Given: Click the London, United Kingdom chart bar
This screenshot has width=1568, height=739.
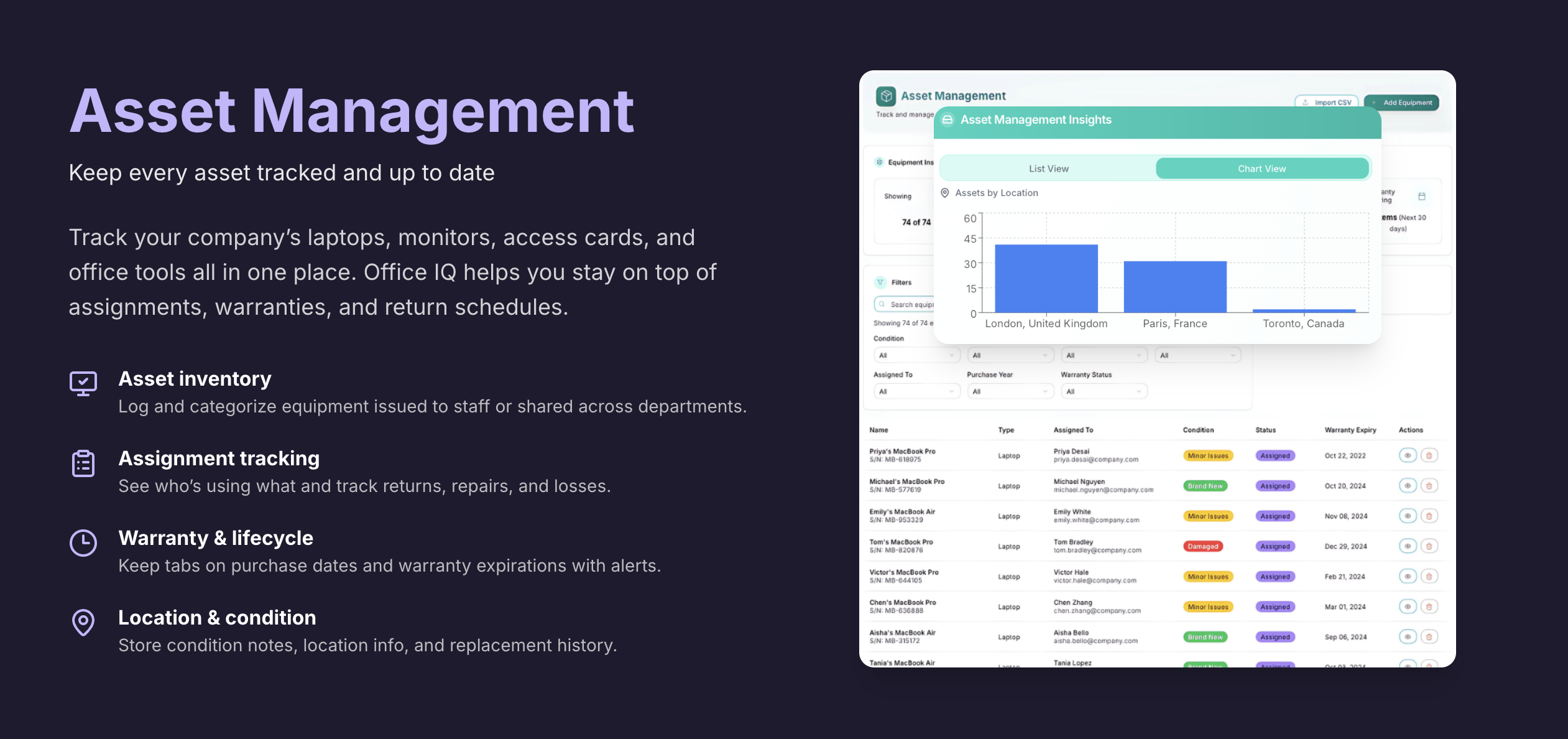Looking at the screenshot, I should click(1046, 279).
